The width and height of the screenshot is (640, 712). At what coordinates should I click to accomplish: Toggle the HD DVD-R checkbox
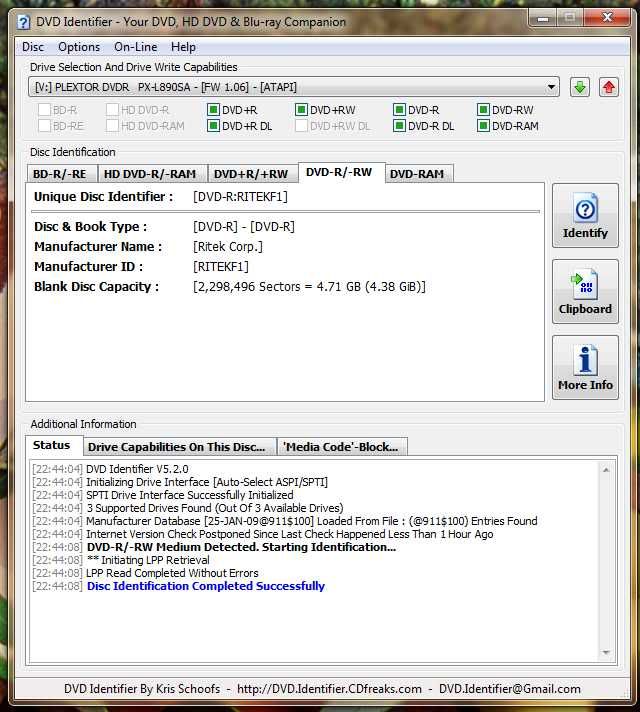(112, 110)
